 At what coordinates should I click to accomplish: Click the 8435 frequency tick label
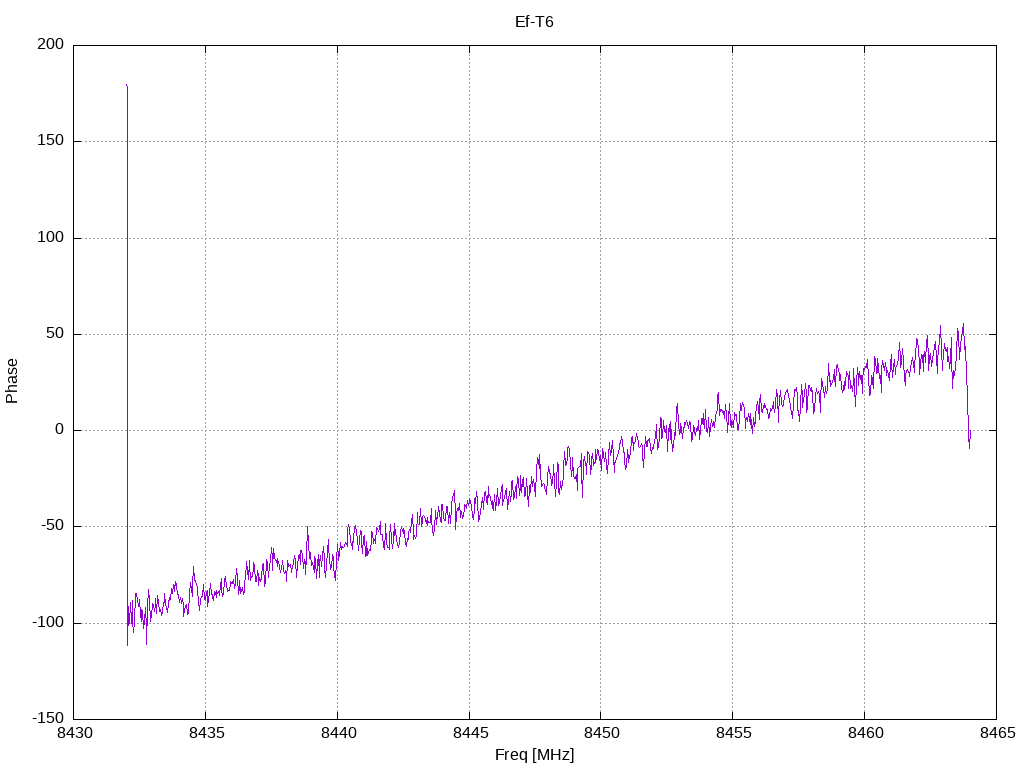click(205, 735)
